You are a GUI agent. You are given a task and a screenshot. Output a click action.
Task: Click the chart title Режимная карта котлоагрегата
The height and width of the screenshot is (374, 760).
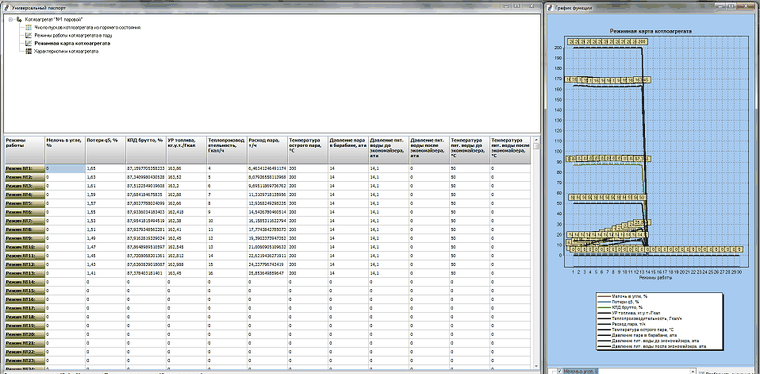(650, 31)
